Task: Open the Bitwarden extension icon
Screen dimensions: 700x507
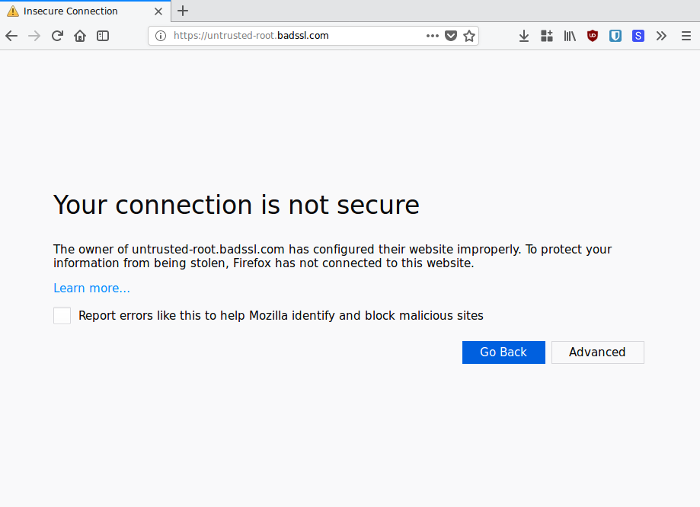Action: (616, 35)
